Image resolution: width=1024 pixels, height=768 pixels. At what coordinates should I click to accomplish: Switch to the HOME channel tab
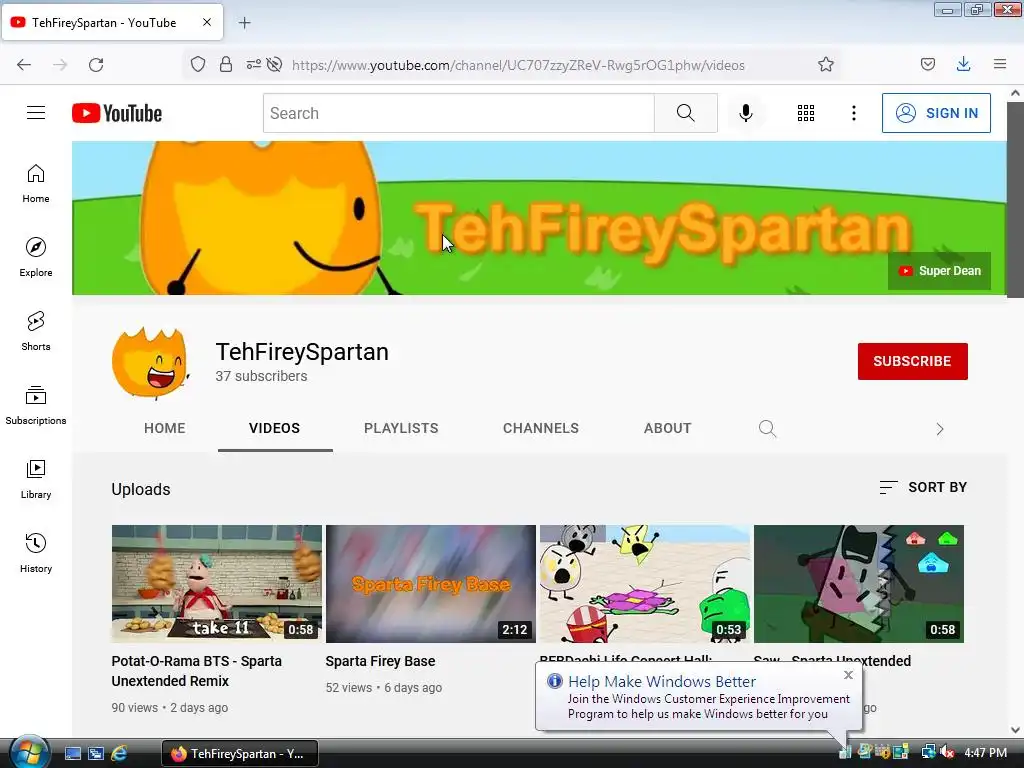tap(165, 428)
